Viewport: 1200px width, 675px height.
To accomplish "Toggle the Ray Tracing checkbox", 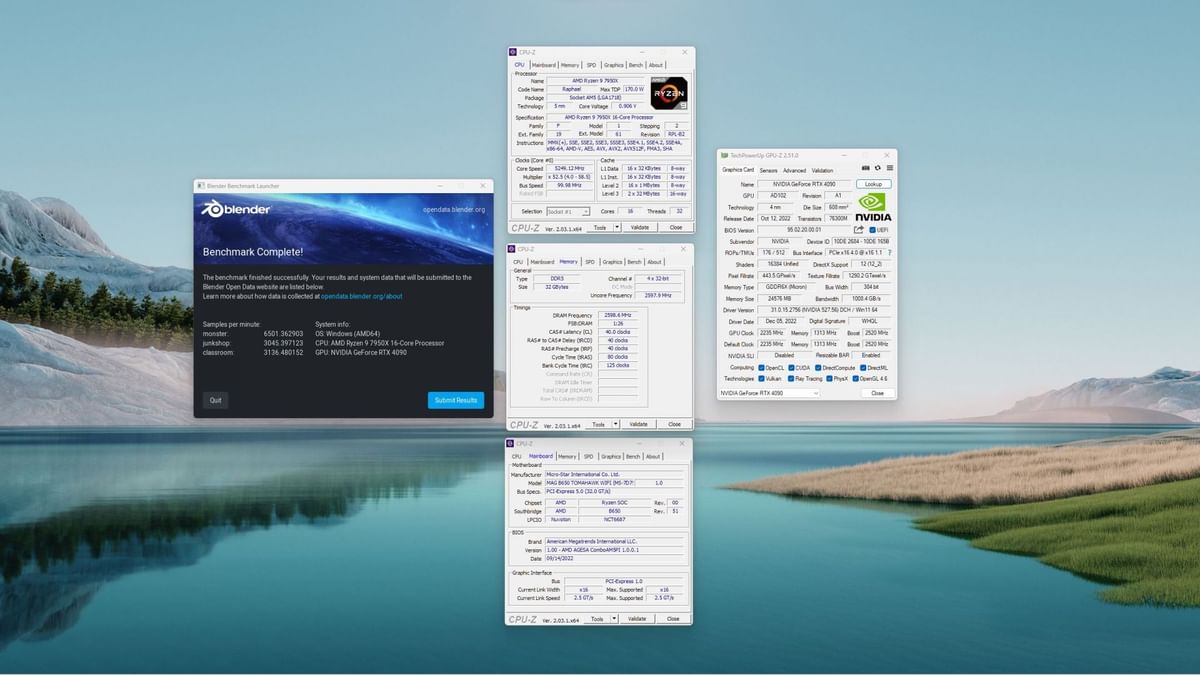I will point(791,379).
